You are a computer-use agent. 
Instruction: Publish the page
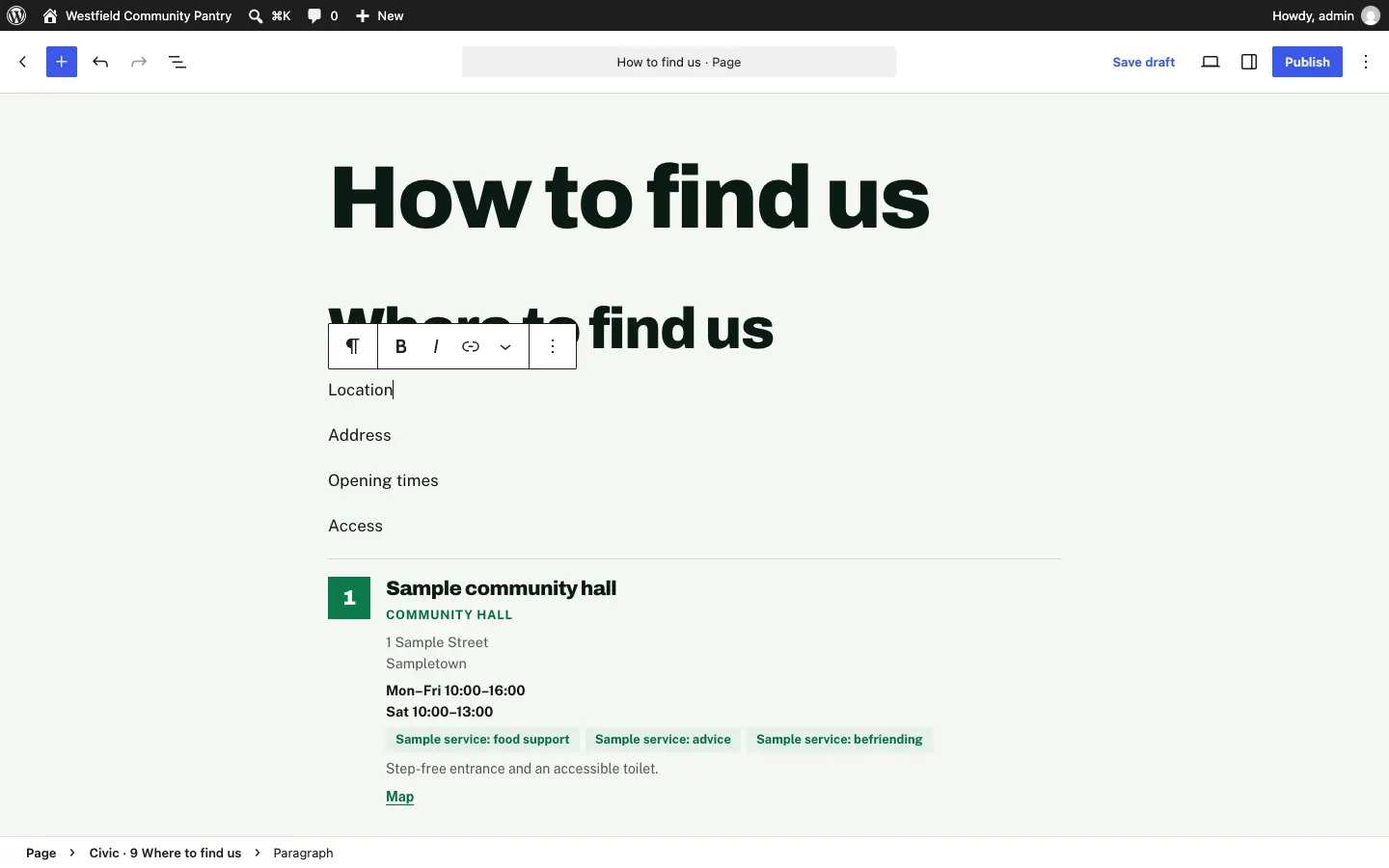click(x=1307, y=62)
